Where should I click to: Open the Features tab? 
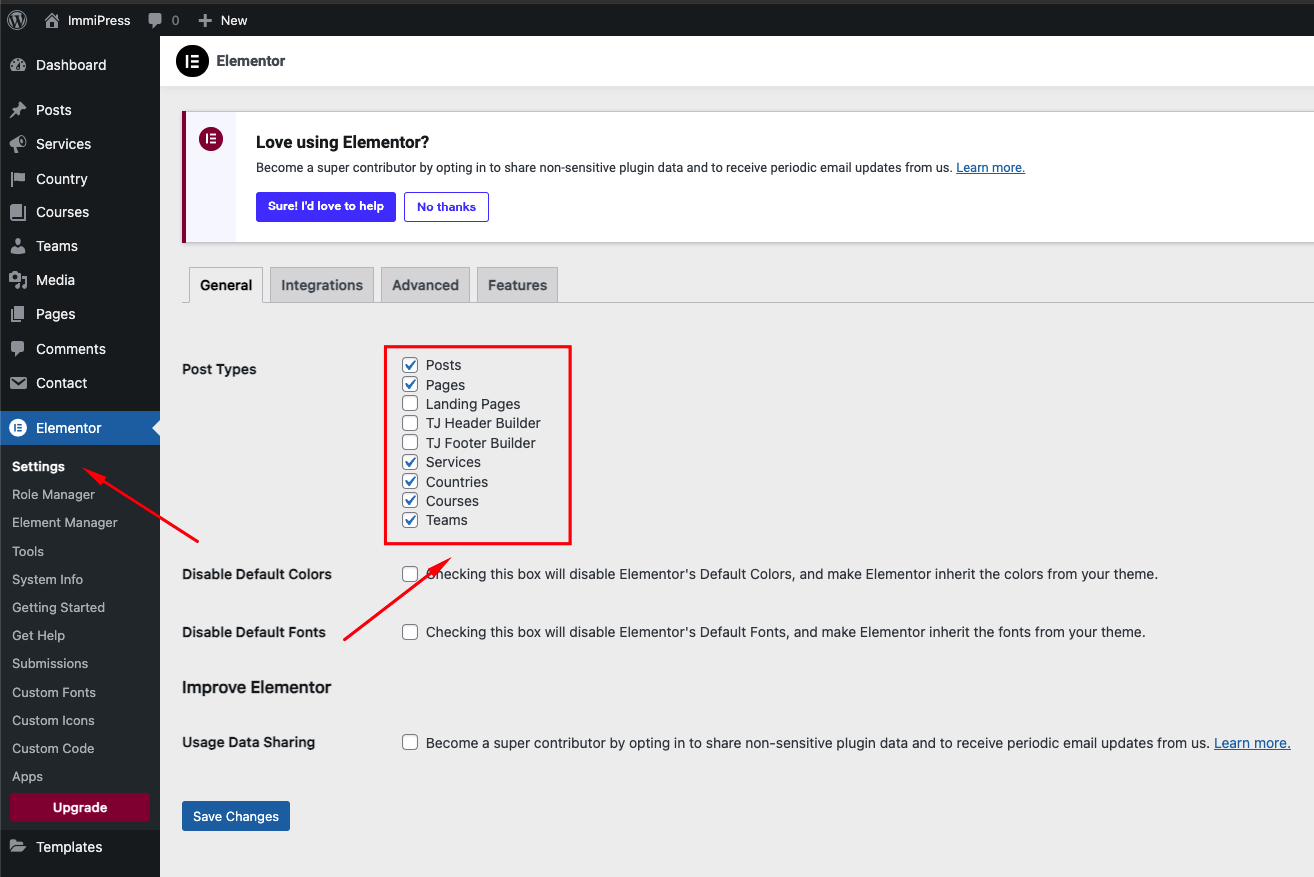[x=517, y=285]
